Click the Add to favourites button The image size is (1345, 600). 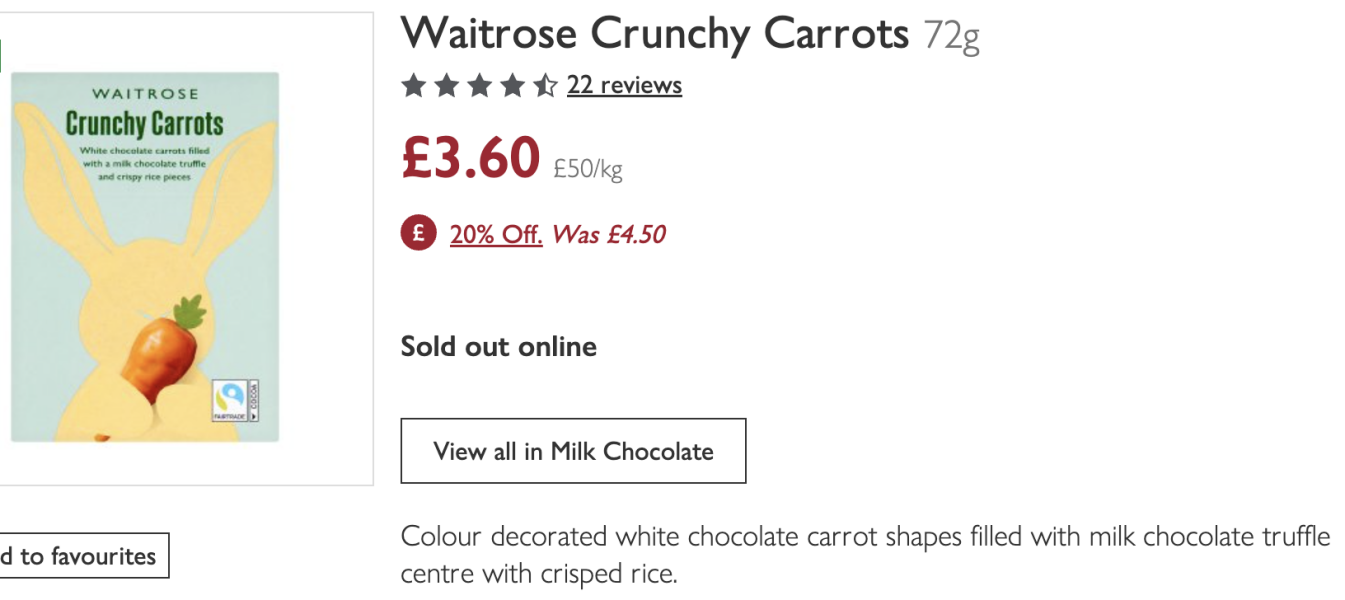80,556
